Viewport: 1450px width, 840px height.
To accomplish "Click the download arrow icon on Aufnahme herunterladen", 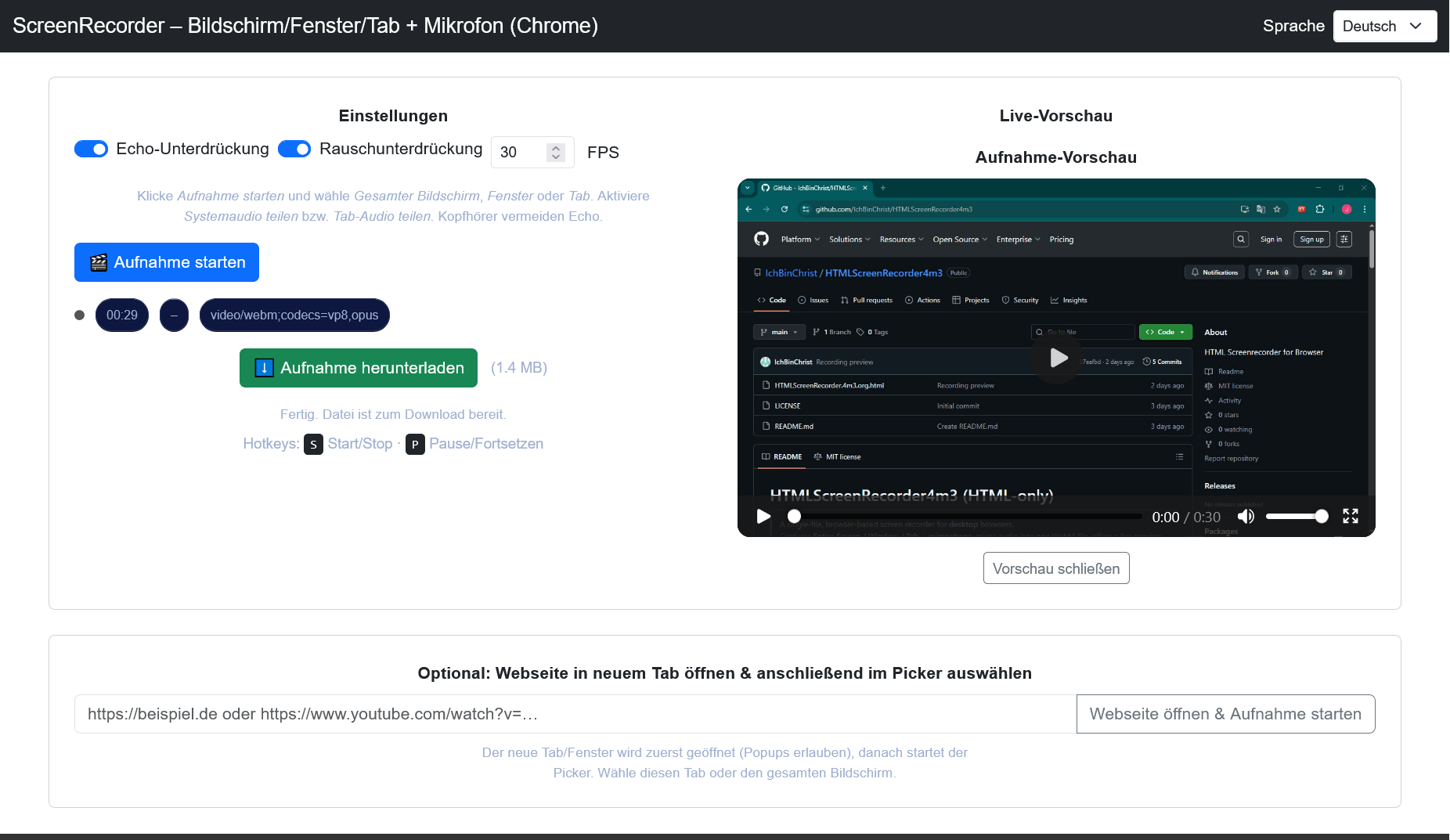I will 265,368.
